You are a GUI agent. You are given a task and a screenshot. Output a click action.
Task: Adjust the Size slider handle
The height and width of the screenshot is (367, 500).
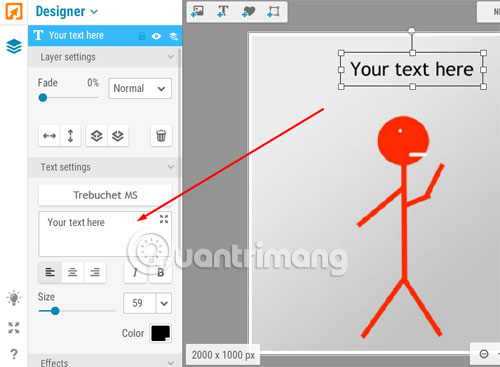(55, 311)
